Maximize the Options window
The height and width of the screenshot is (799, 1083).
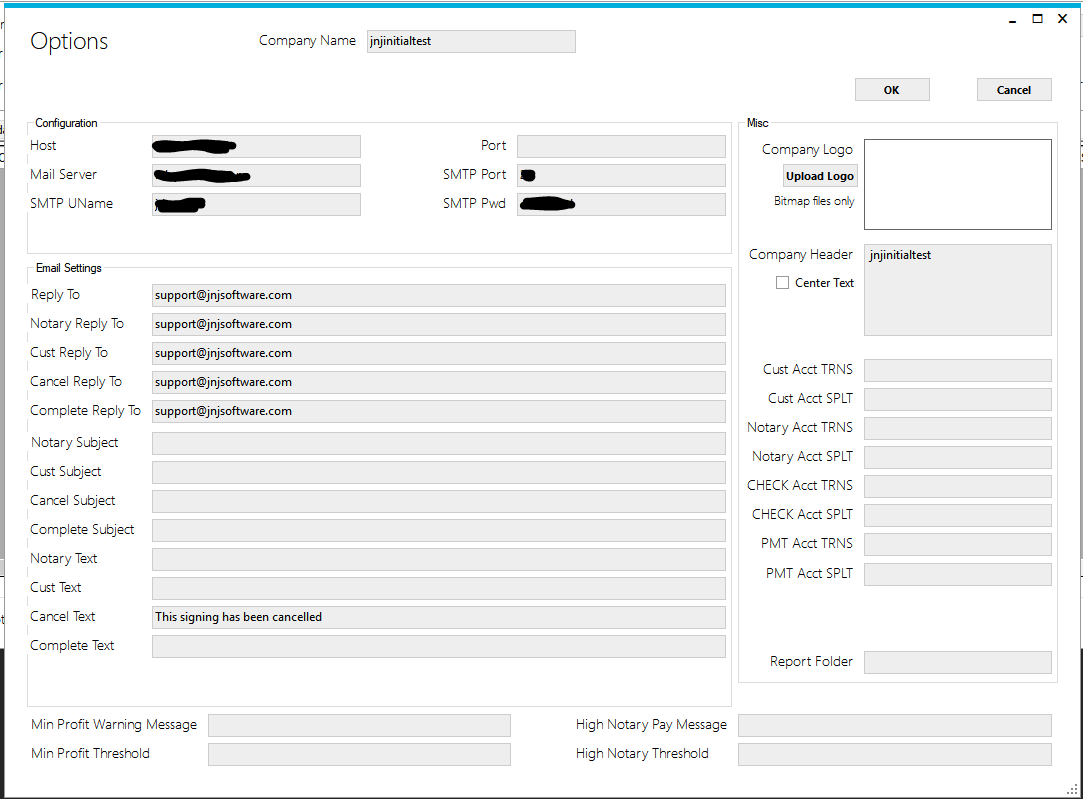[x=1037, y=19]
